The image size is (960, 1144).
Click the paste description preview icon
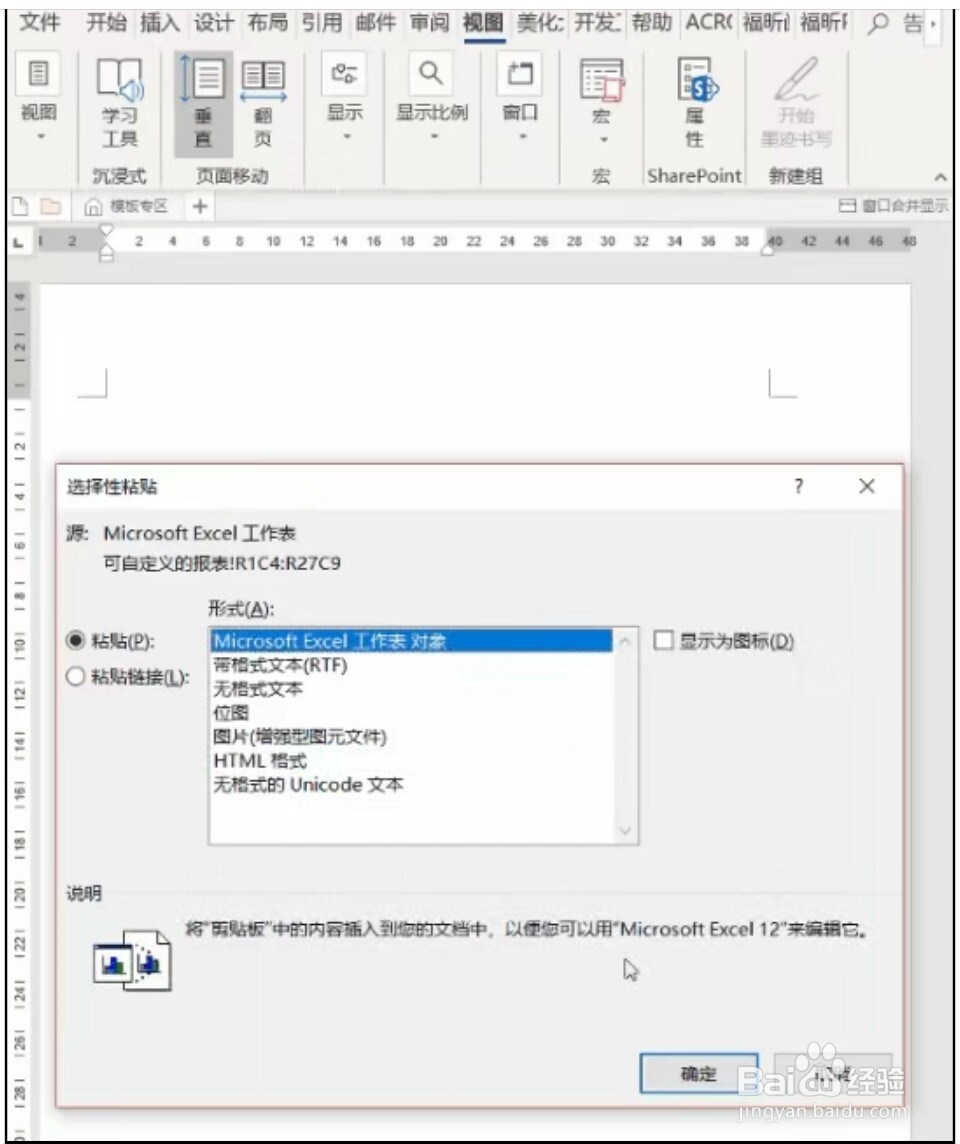[132, 960]
